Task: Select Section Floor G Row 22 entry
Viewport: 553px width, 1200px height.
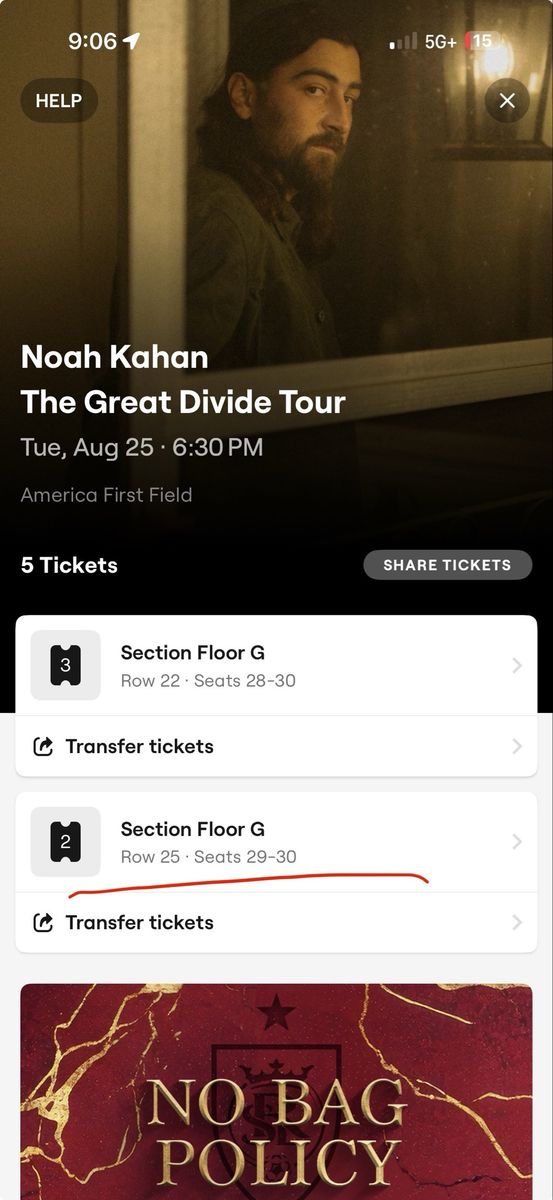Action: point(276,665)
